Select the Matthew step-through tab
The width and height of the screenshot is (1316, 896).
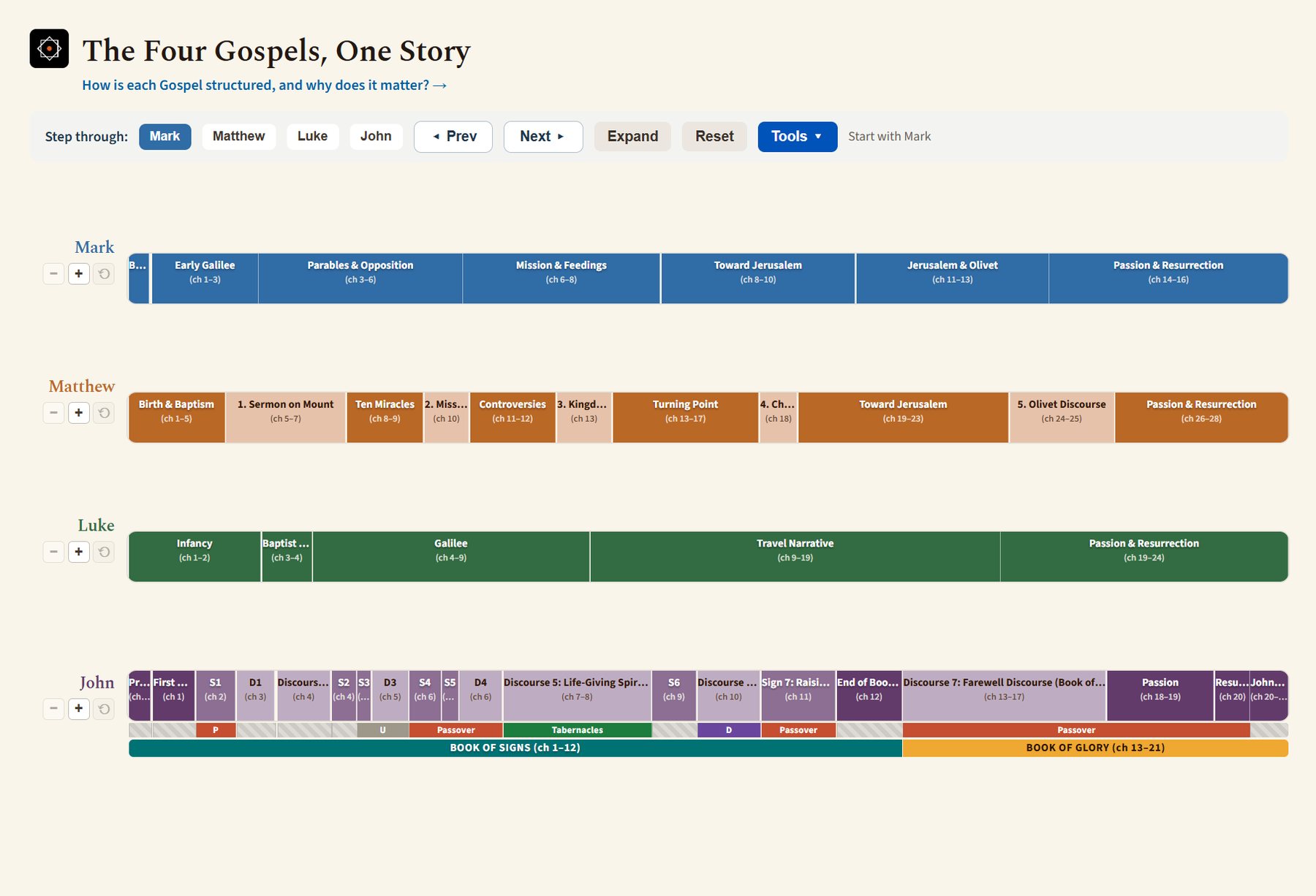point(239,137)
